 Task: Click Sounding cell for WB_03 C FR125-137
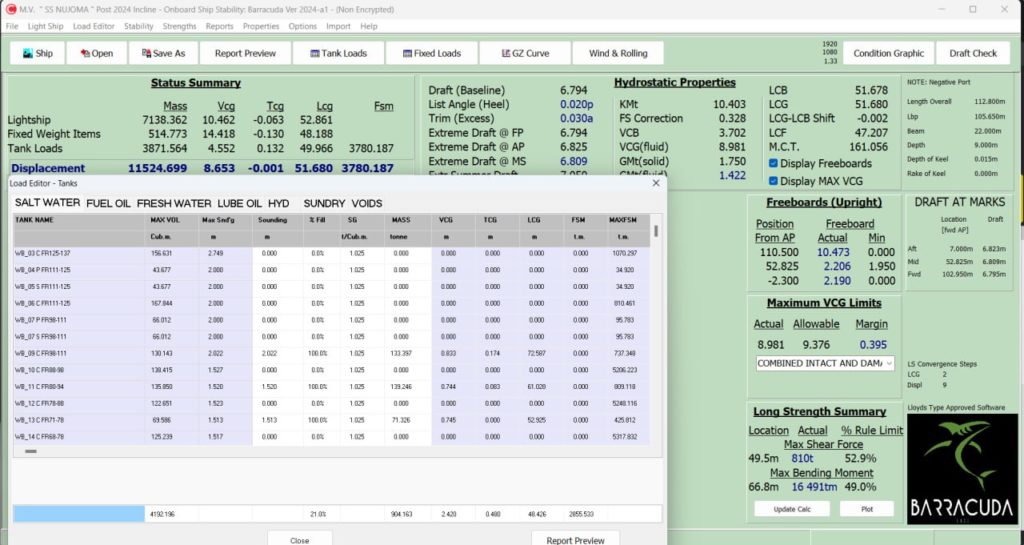(278, 253)
